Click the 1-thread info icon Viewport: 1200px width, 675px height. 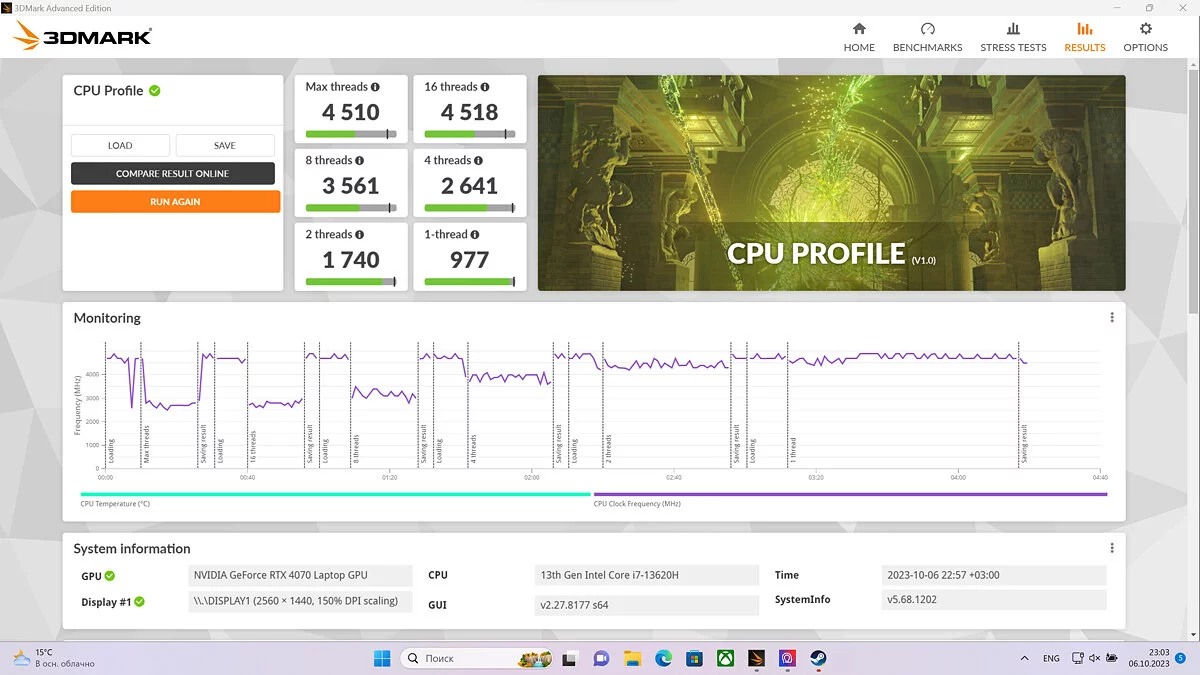coord(476,235)
